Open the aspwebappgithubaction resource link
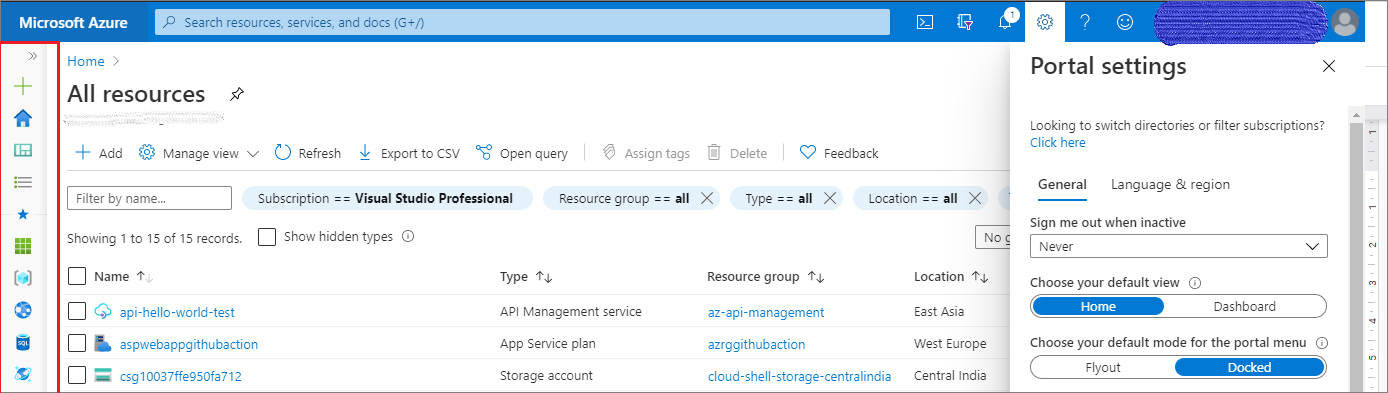Image resolution: width=1388 pixels, height=393 pixels. [x=189, y=344]
